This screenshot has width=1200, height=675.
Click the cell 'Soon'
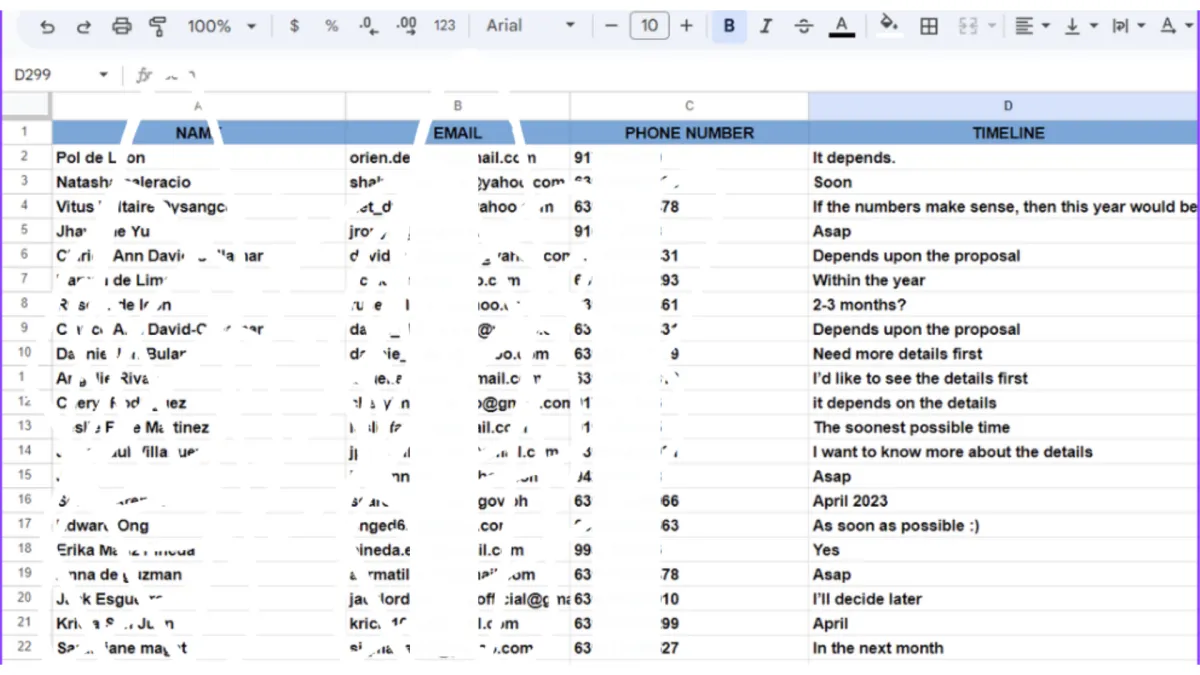[x=1004, y=182]
